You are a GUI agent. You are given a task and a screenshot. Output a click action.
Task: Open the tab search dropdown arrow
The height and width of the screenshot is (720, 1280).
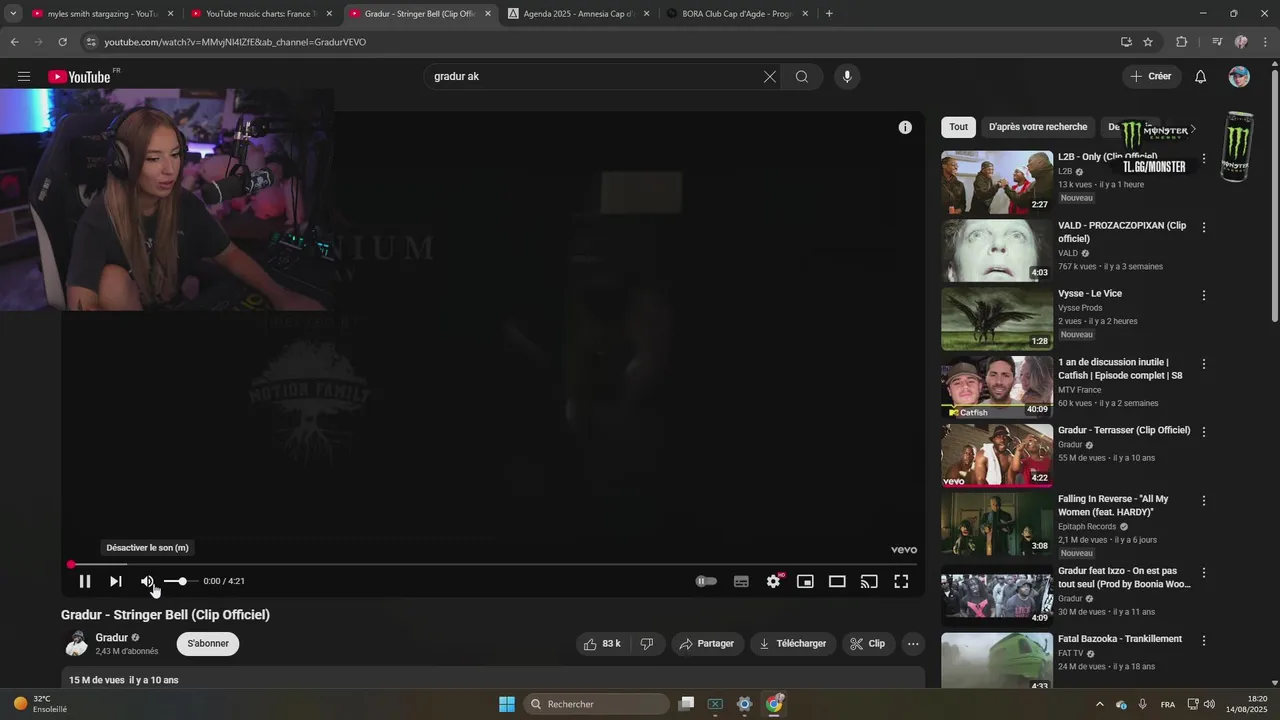(x=12, y=14)
